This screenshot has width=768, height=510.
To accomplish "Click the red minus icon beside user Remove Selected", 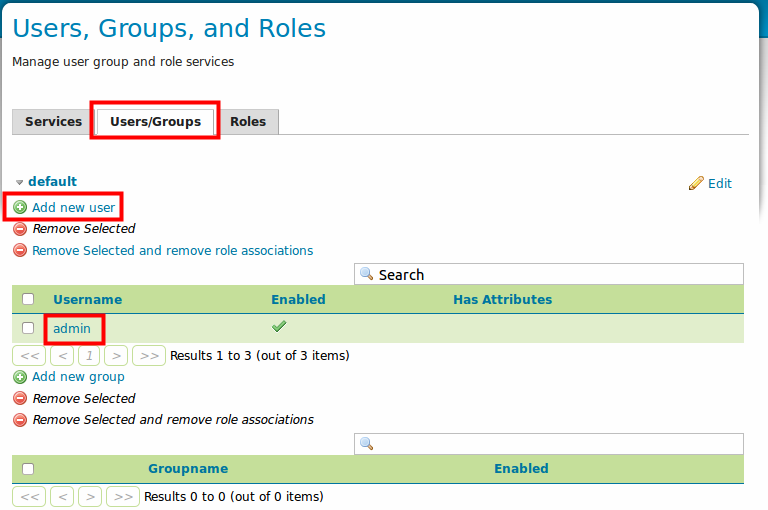I will point(20,229).
